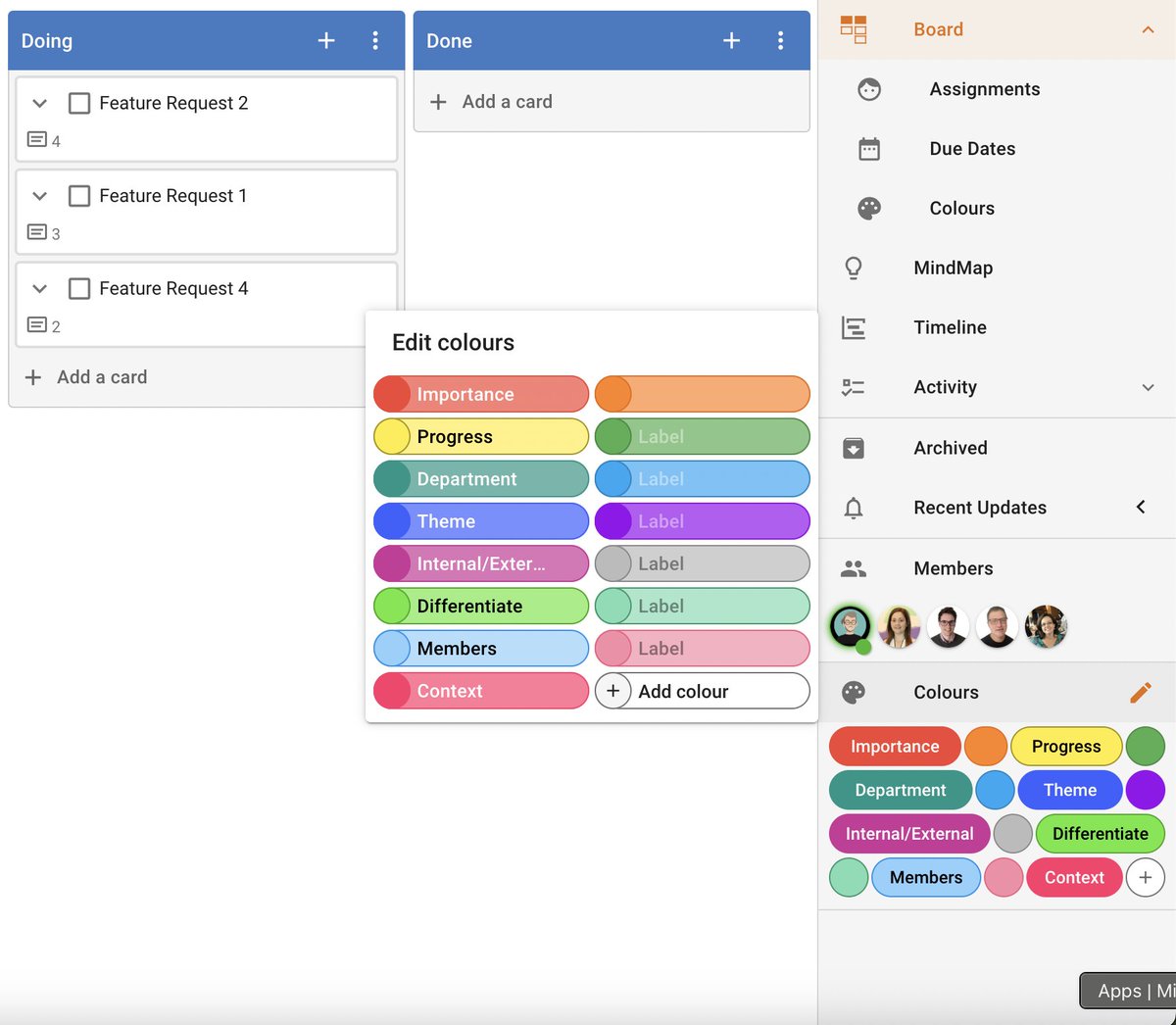1176x1025 pixels.
Task: Click the palette icon in Colours section header
Action: [854, 692]
